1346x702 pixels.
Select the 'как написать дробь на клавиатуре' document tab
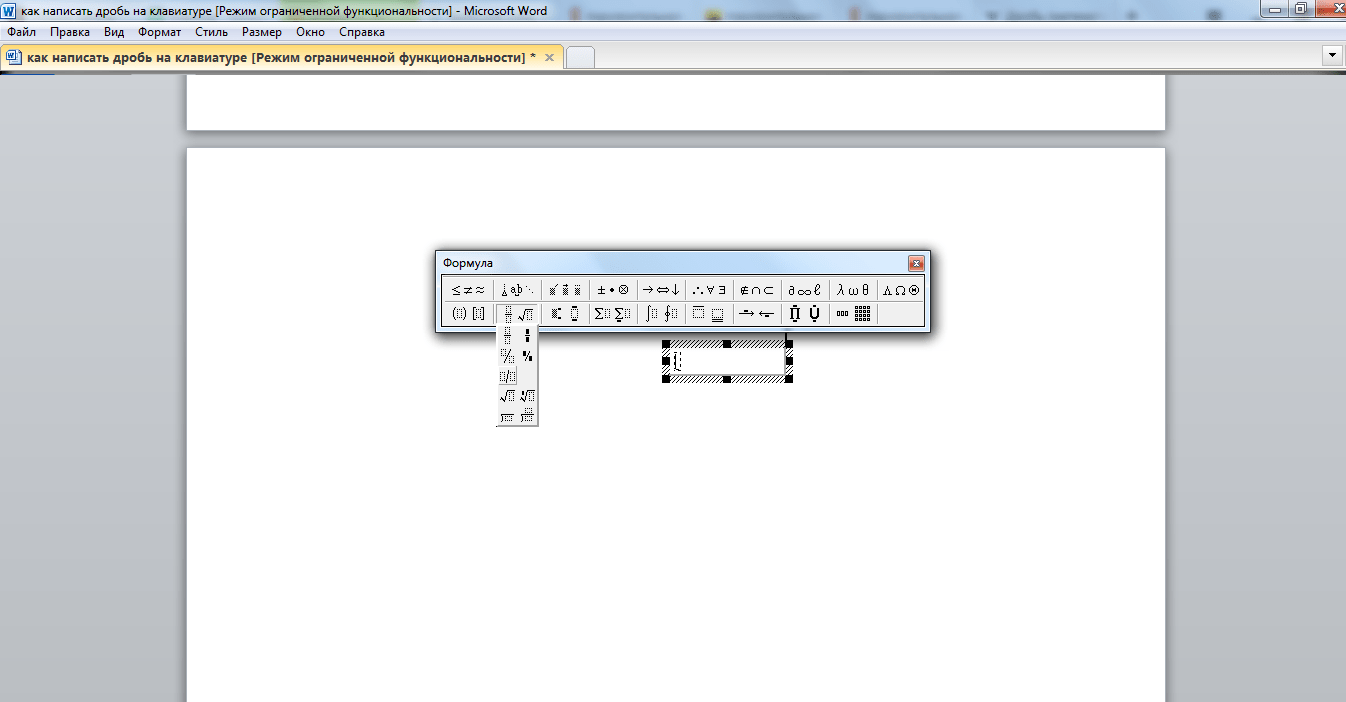283,57
